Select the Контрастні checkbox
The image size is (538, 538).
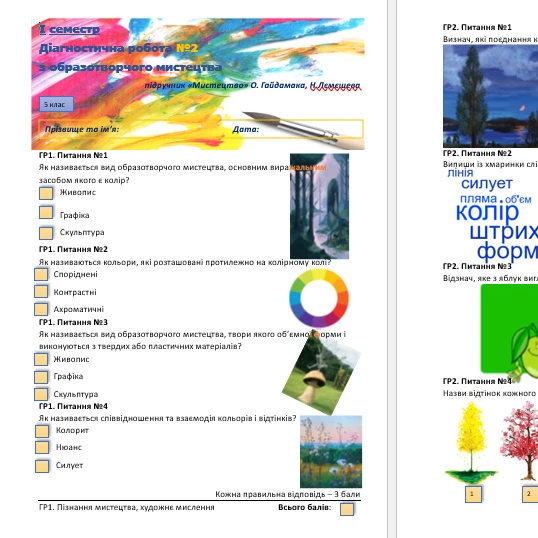coord(41,292)
